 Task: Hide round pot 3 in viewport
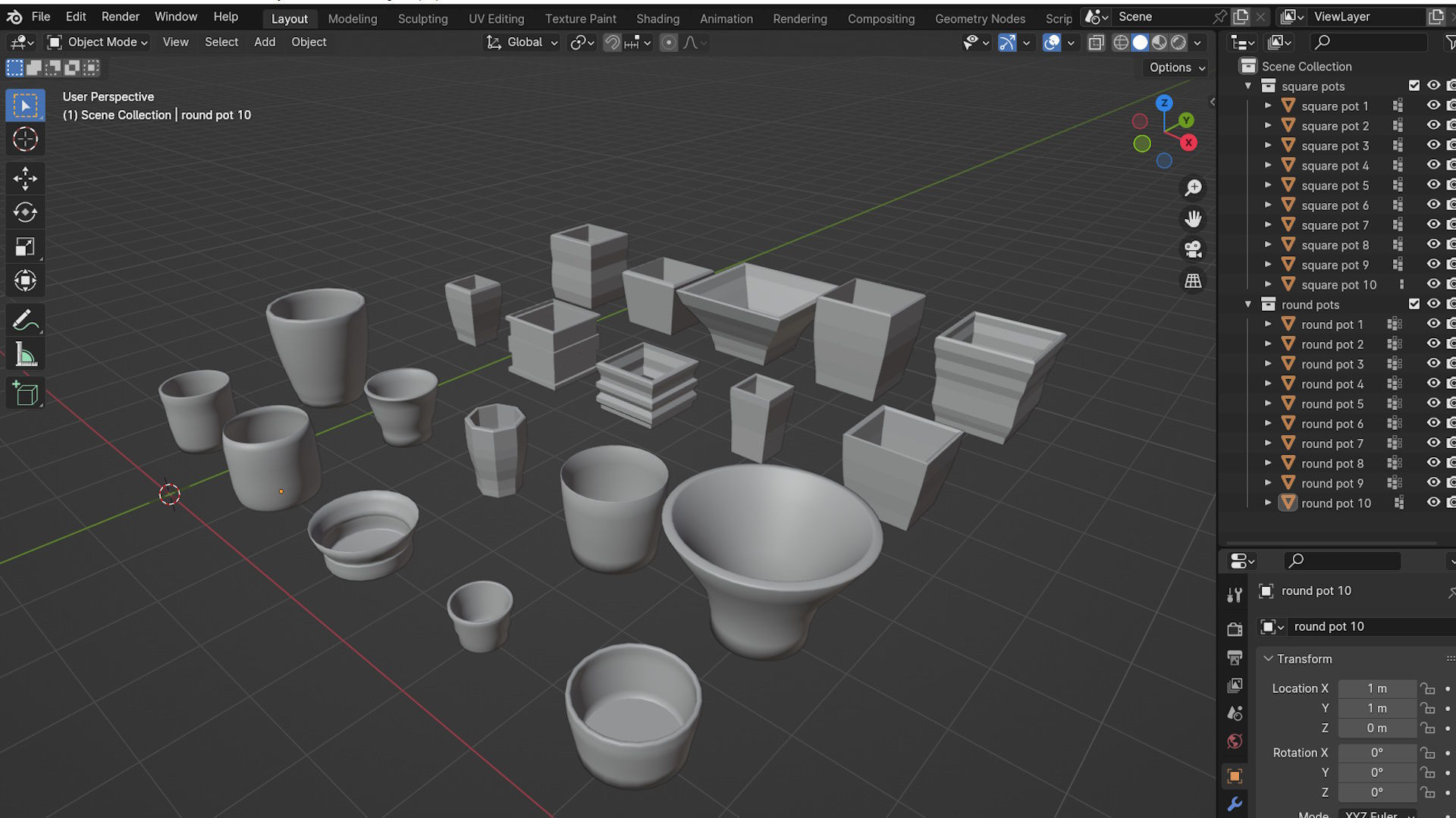[x=1433, y=363]
